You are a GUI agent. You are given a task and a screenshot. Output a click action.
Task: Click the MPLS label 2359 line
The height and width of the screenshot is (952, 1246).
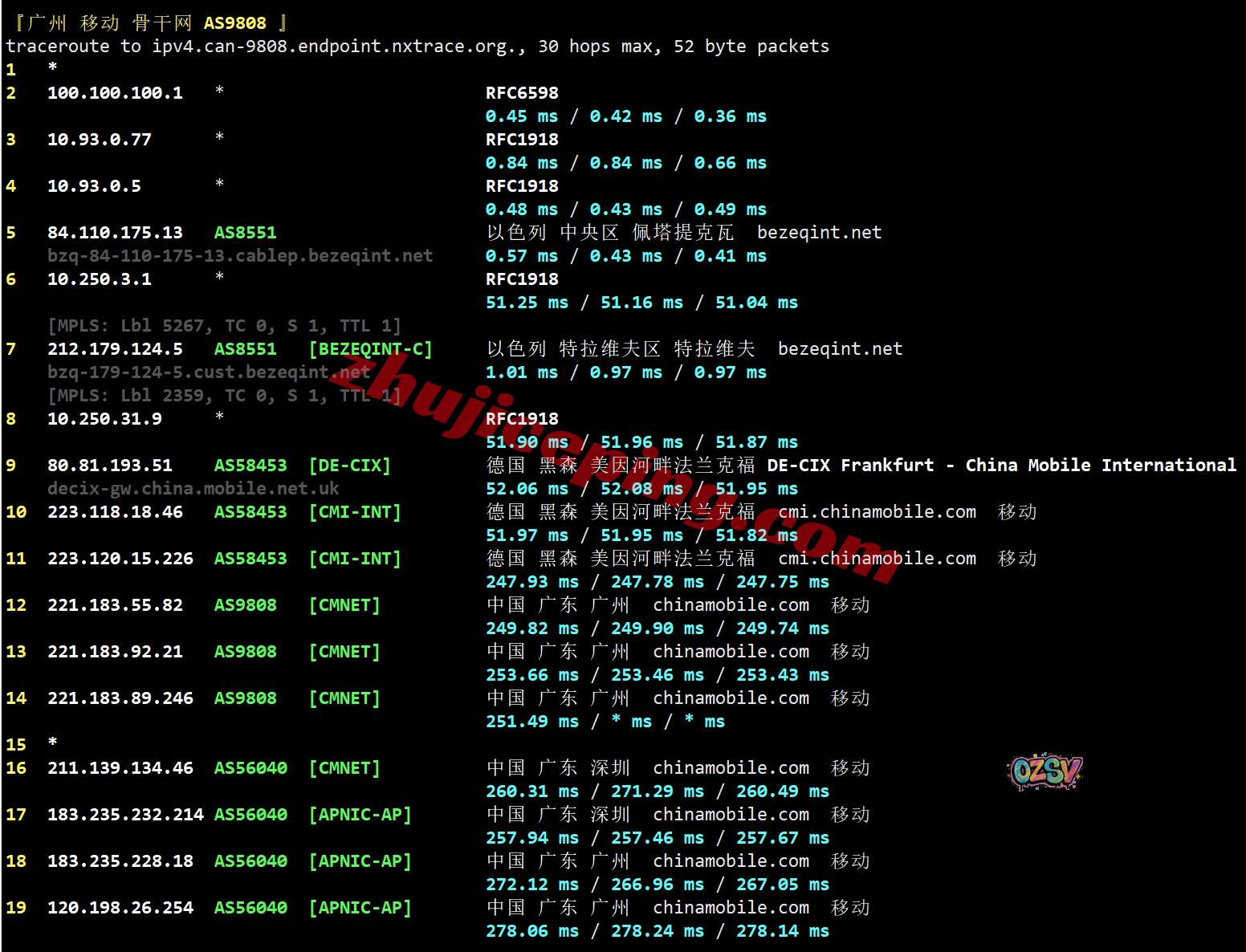pyautogui.click(x=224, y=396)
